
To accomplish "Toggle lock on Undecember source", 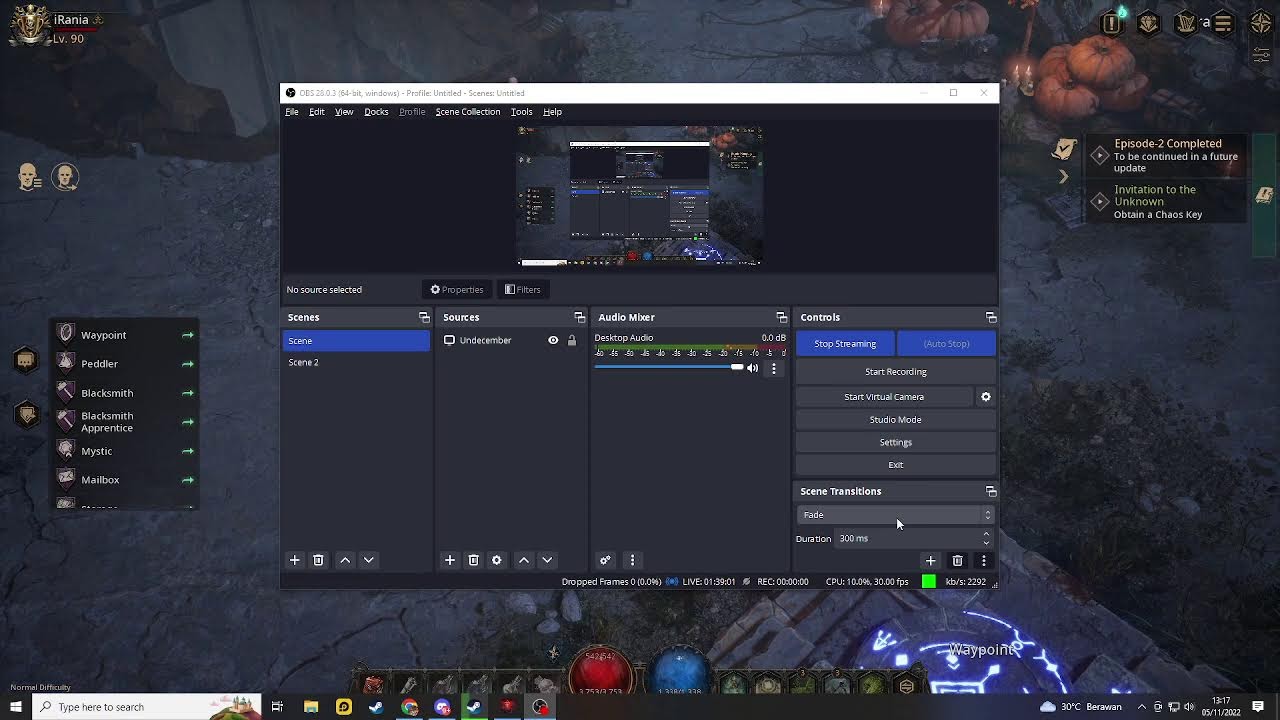I will tap(572, 340).
